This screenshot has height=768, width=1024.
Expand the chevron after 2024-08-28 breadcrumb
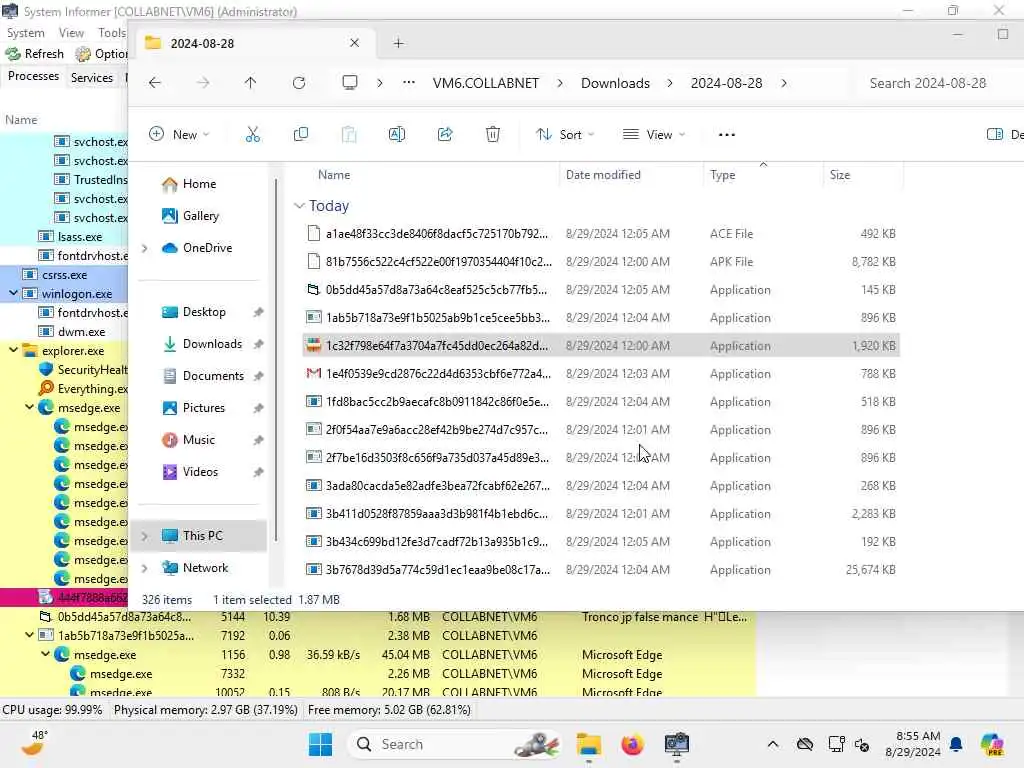click(x=784, y=83)
